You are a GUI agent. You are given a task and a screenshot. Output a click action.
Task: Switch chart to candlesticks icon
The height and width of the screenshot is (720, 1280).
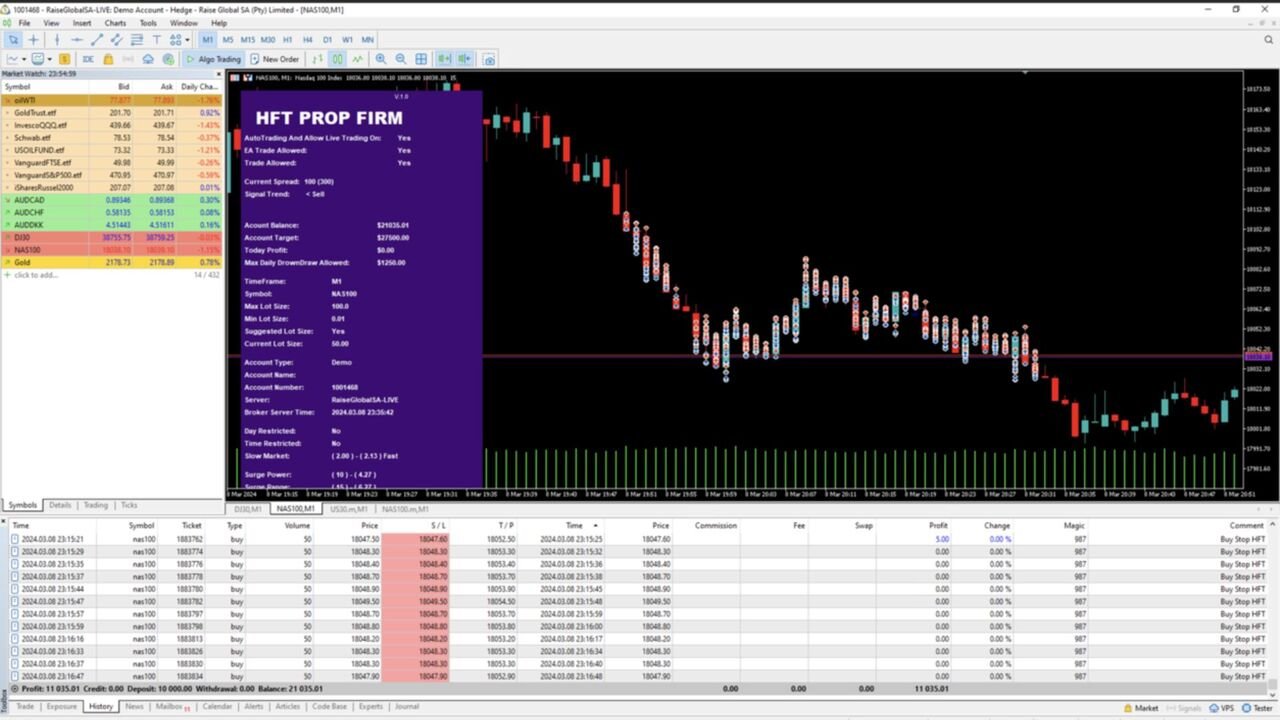tap(338, 59)
